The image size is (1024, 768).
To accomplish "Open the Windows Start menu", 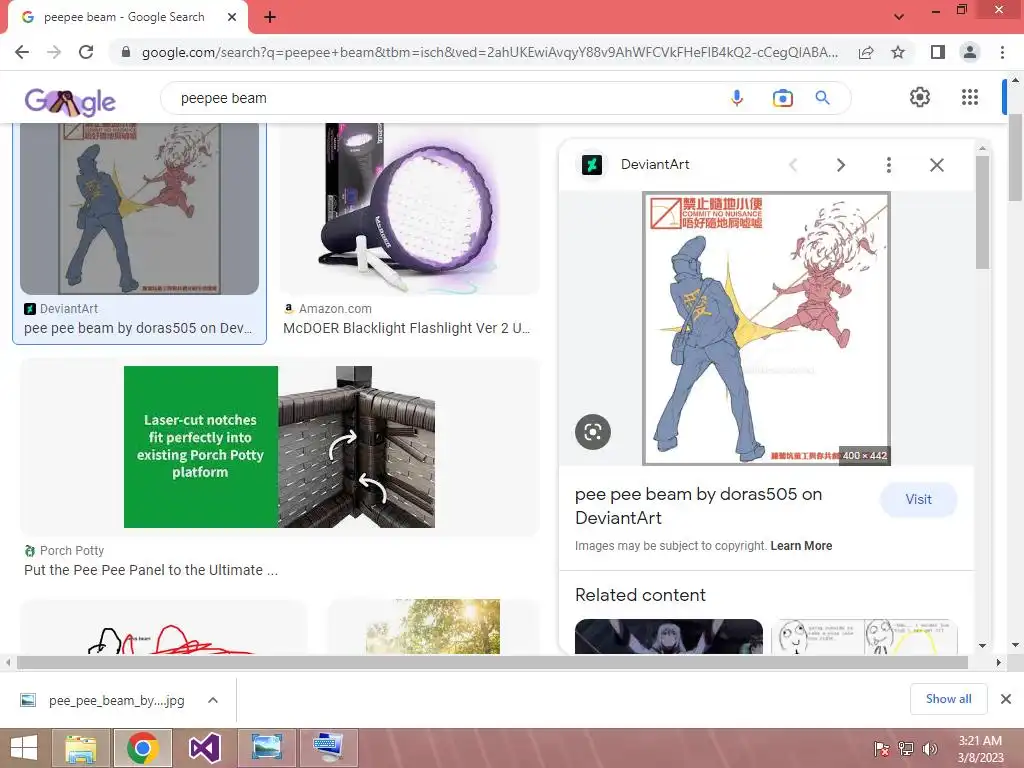I will 24,748.
